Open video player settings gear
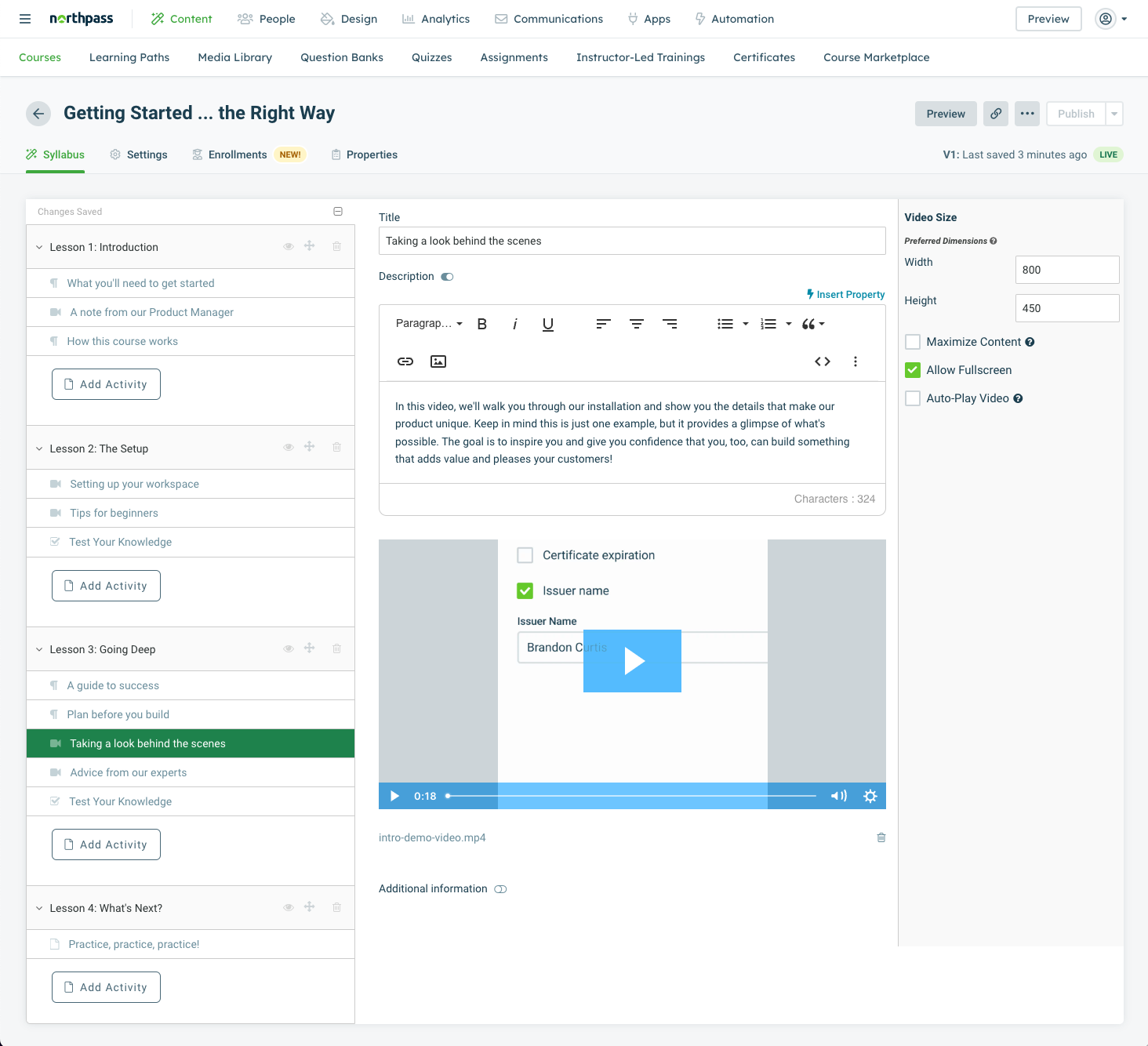1148x1046 pixels. (870, 796)
